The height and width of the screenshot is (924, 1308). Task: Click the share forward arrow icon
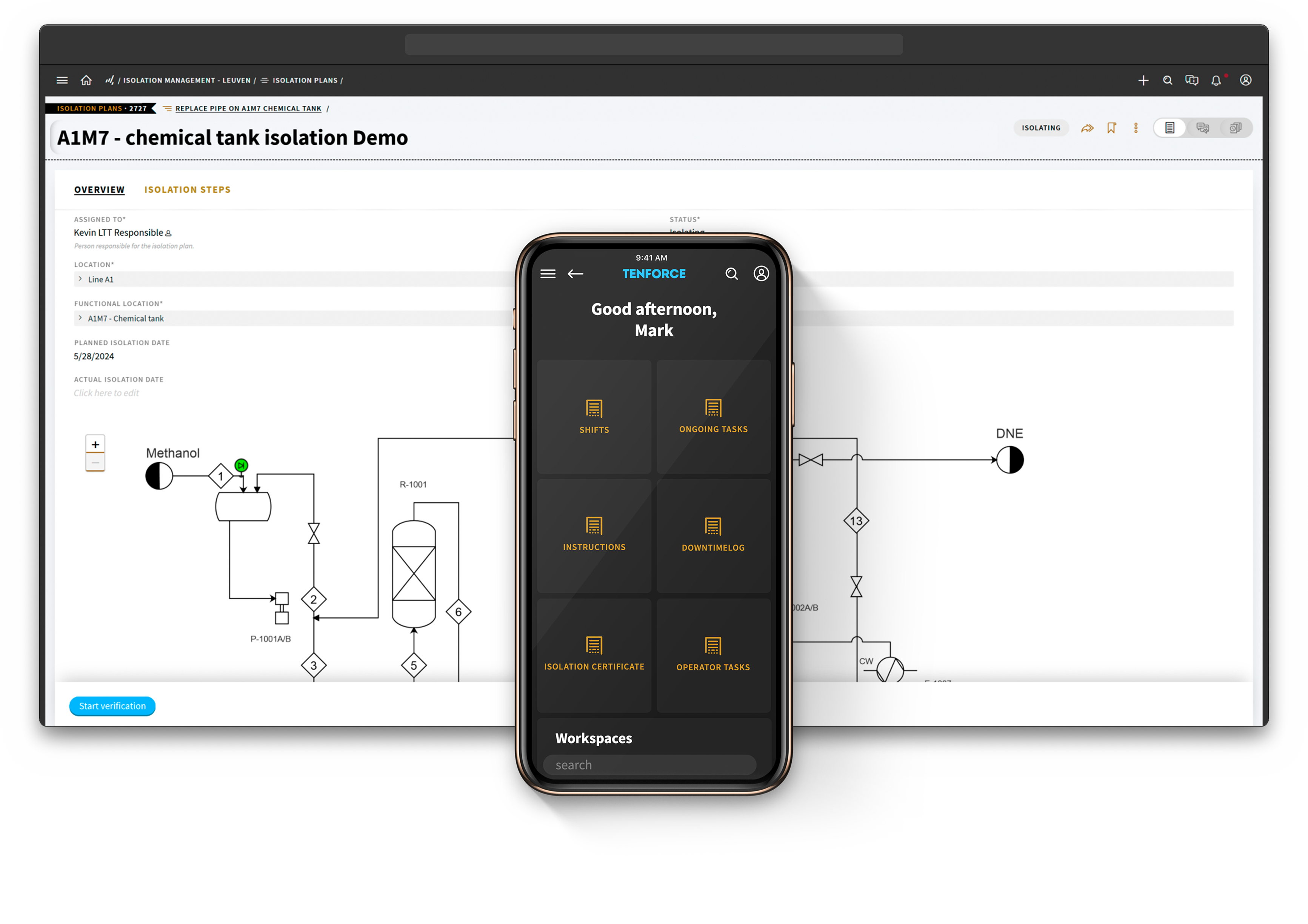1087,128
